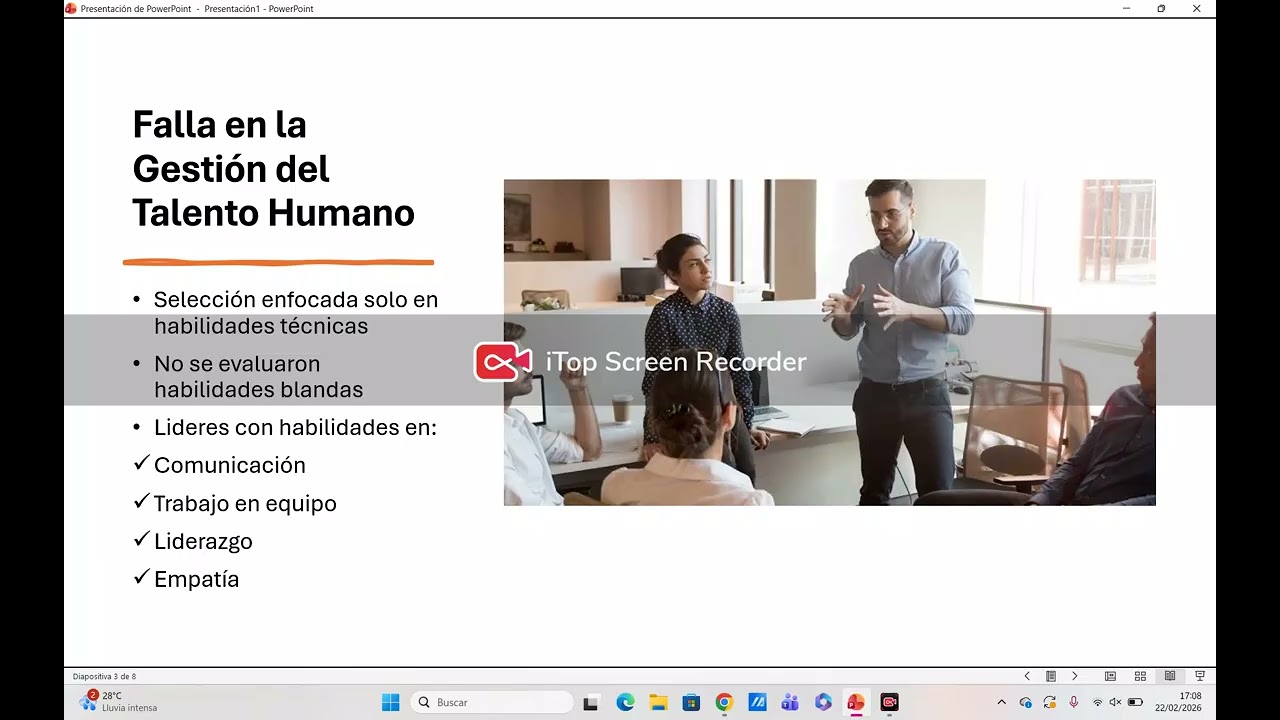1280x720 pixels.
Task: Click the bullet 'Lideres con habilidades en:'
Action: 295,427
